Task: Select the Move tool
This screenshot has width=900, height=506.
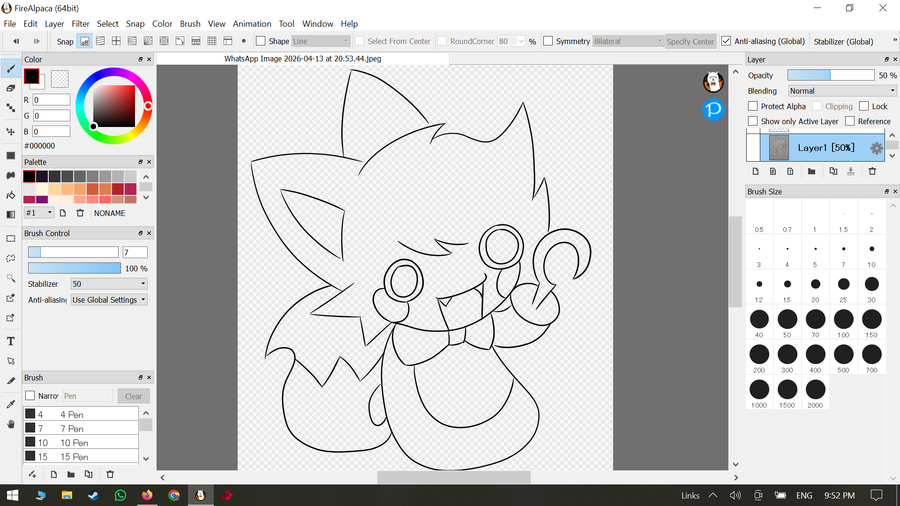Action: 10,131
